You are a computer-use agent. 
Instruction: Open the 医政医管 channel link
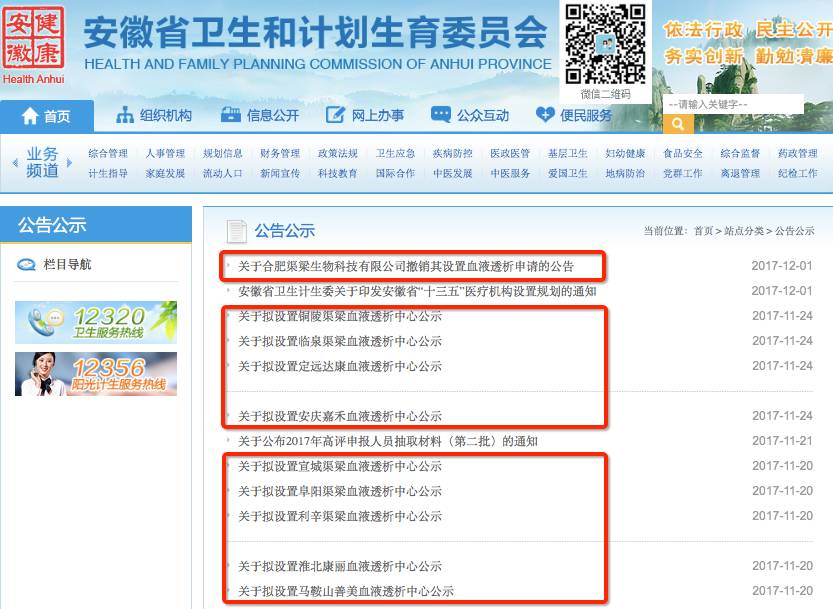point(510,154)
